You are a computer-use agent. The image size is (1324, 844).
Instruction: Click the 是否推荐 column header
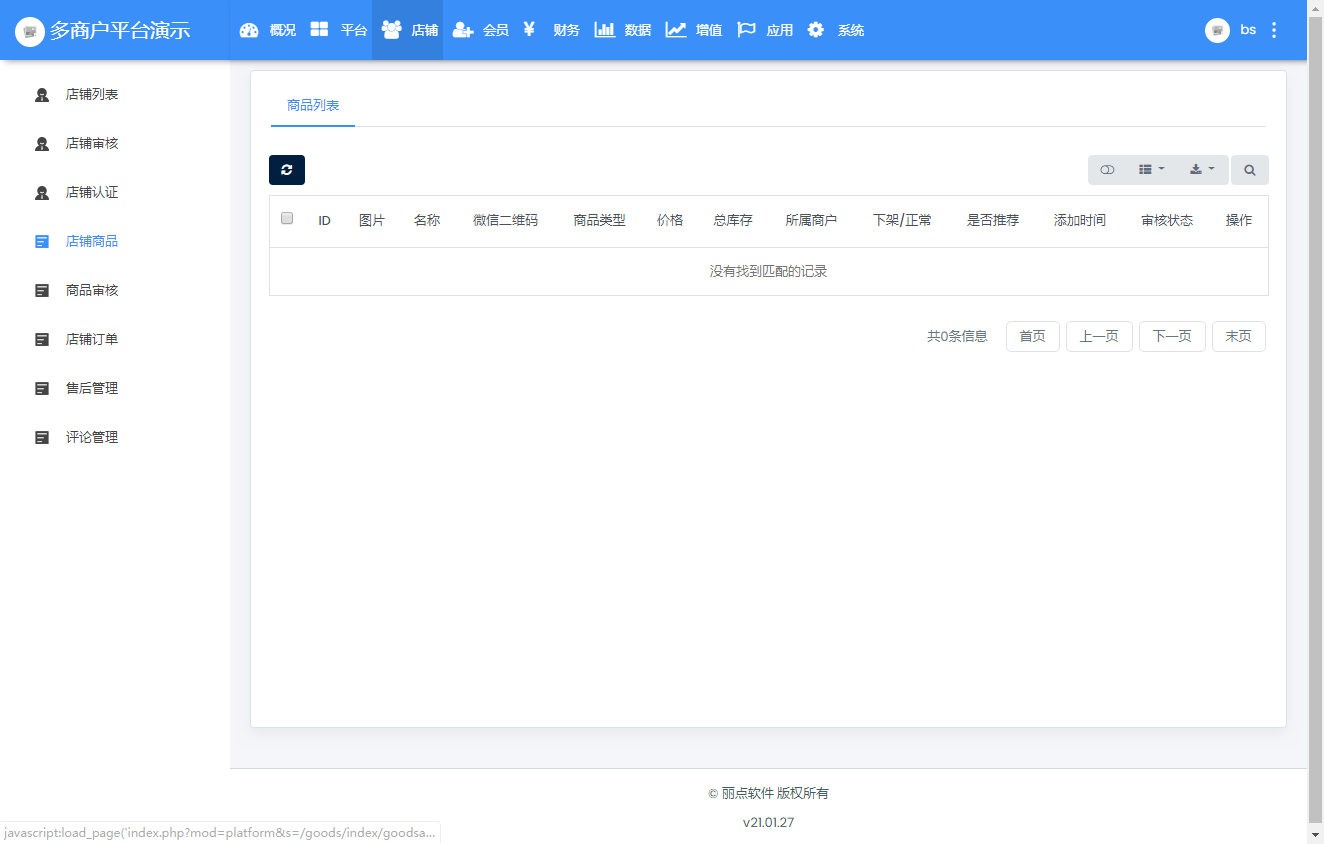[x=993, y=220]
